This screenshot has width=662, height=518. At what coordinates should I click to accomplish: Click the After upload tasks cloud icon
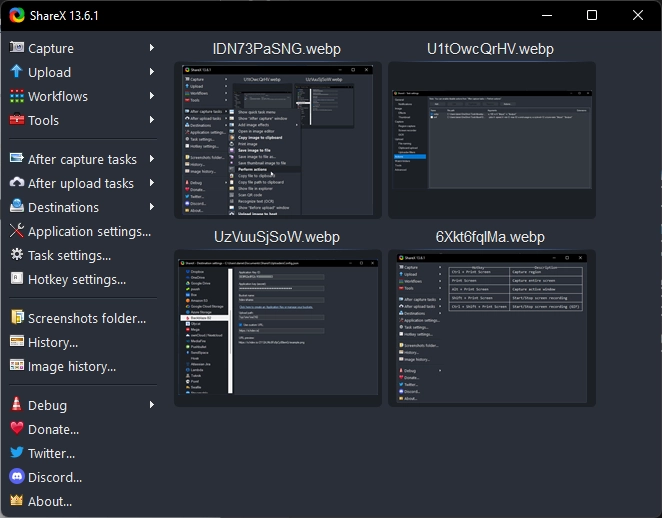[x=16, y=182]
